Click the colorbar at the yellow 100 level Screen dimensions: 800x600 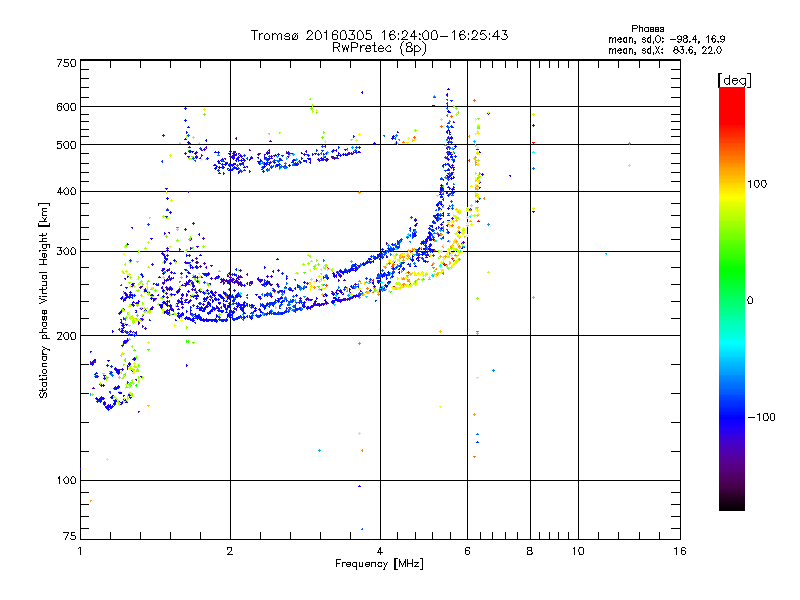[732, 184]
